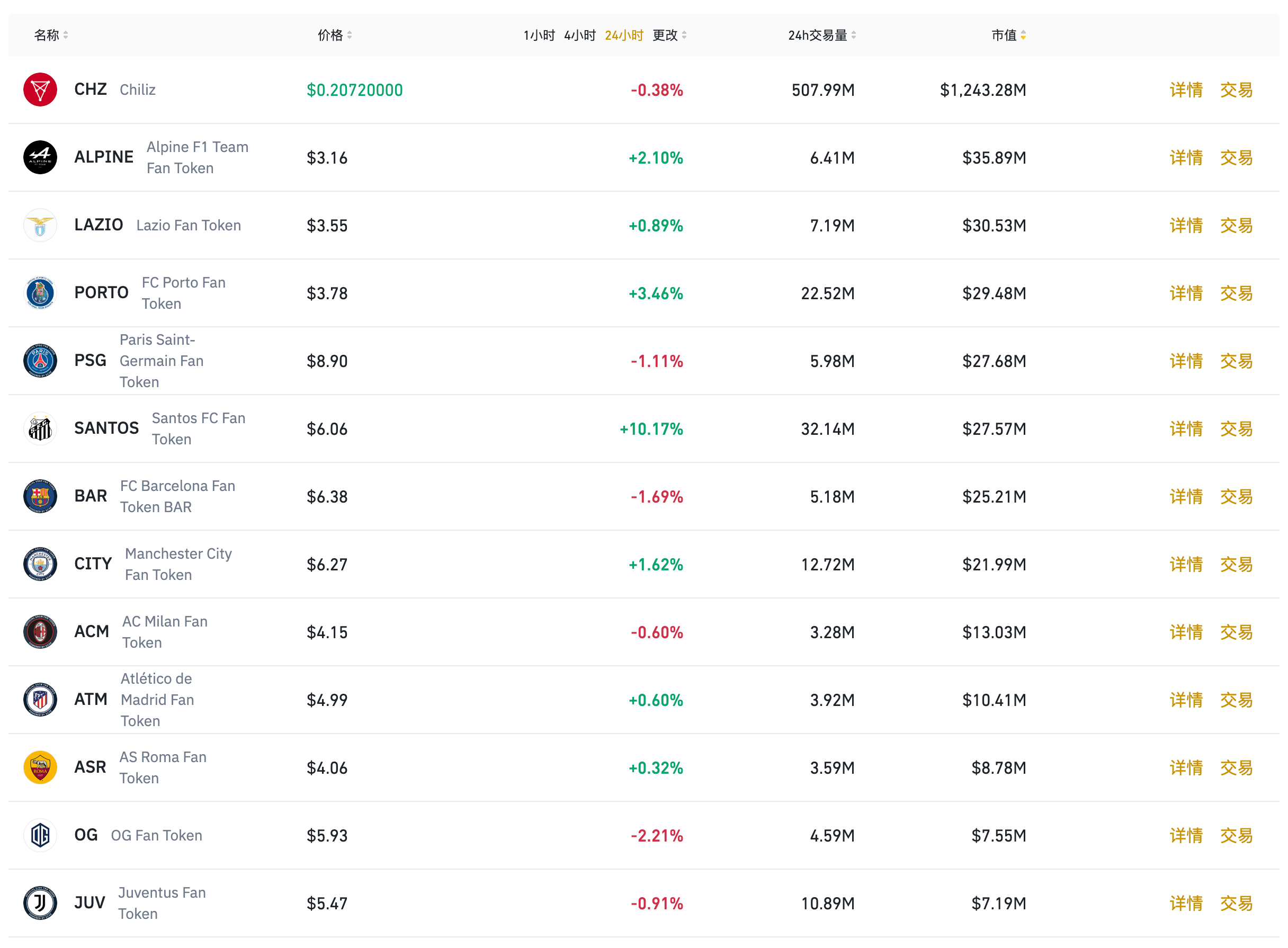View 详情 details for ATM
The width and height of the screenshot is (1288, 948).
[x=1186, y=699]
